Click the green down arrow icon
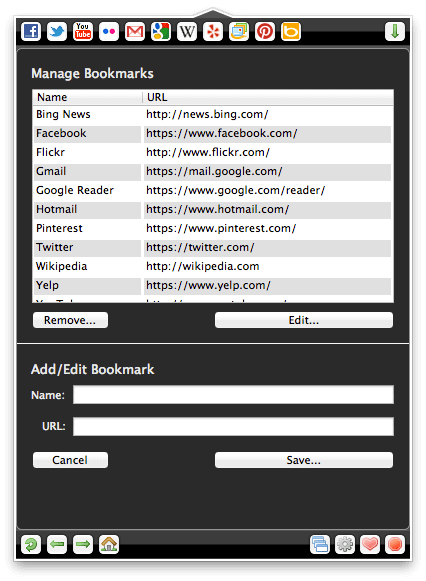The image size is (426, 581). click(395, 31)
